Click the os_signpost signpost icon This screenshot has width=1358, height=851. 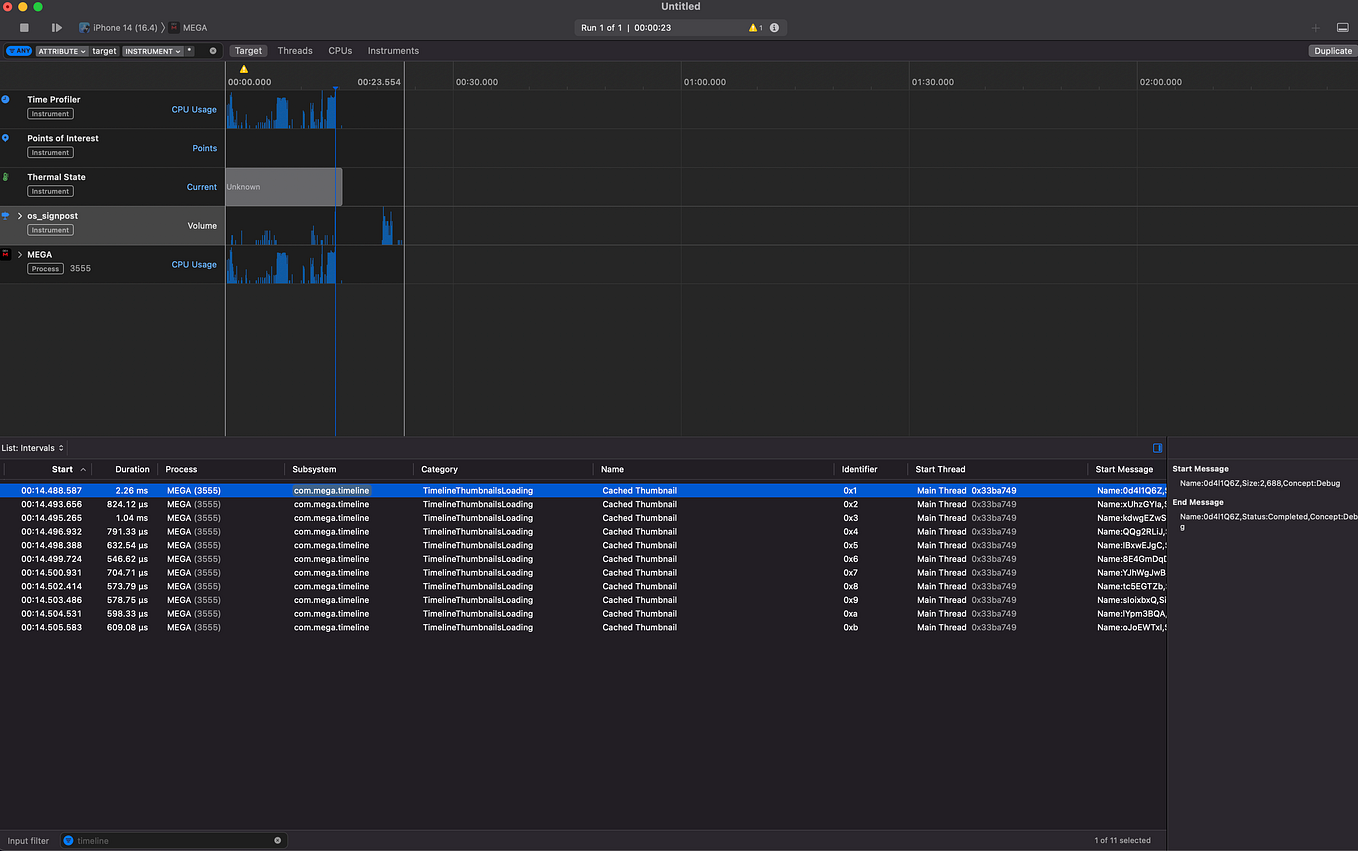pos(7,216)
